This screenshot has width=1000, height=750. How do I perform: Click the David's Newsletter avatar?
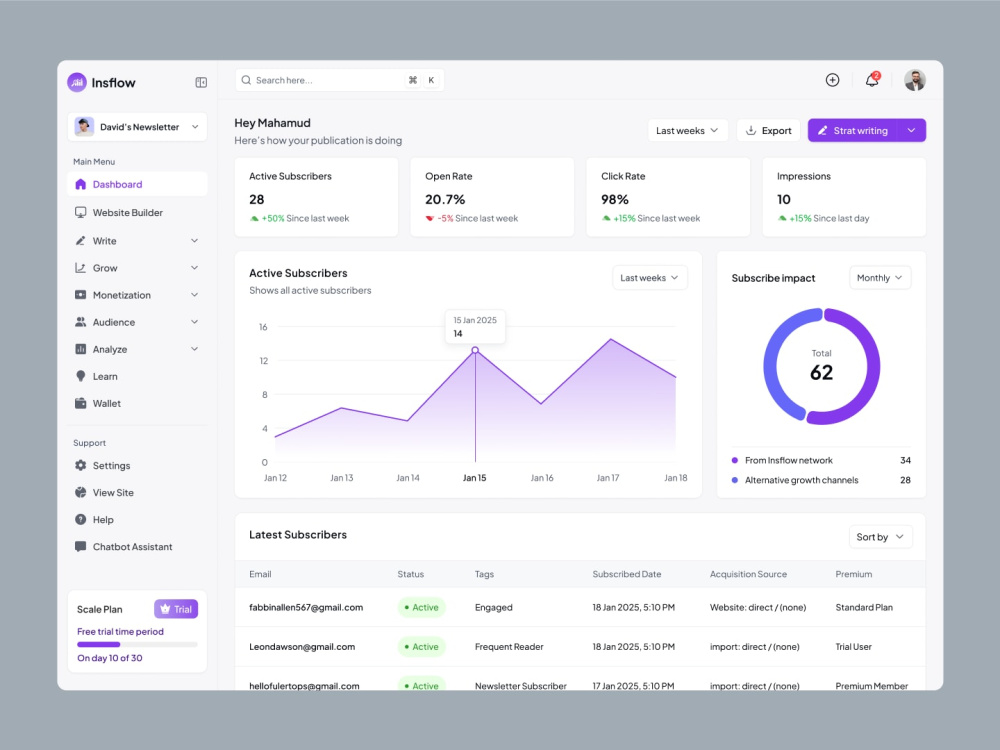pos(84,127)
